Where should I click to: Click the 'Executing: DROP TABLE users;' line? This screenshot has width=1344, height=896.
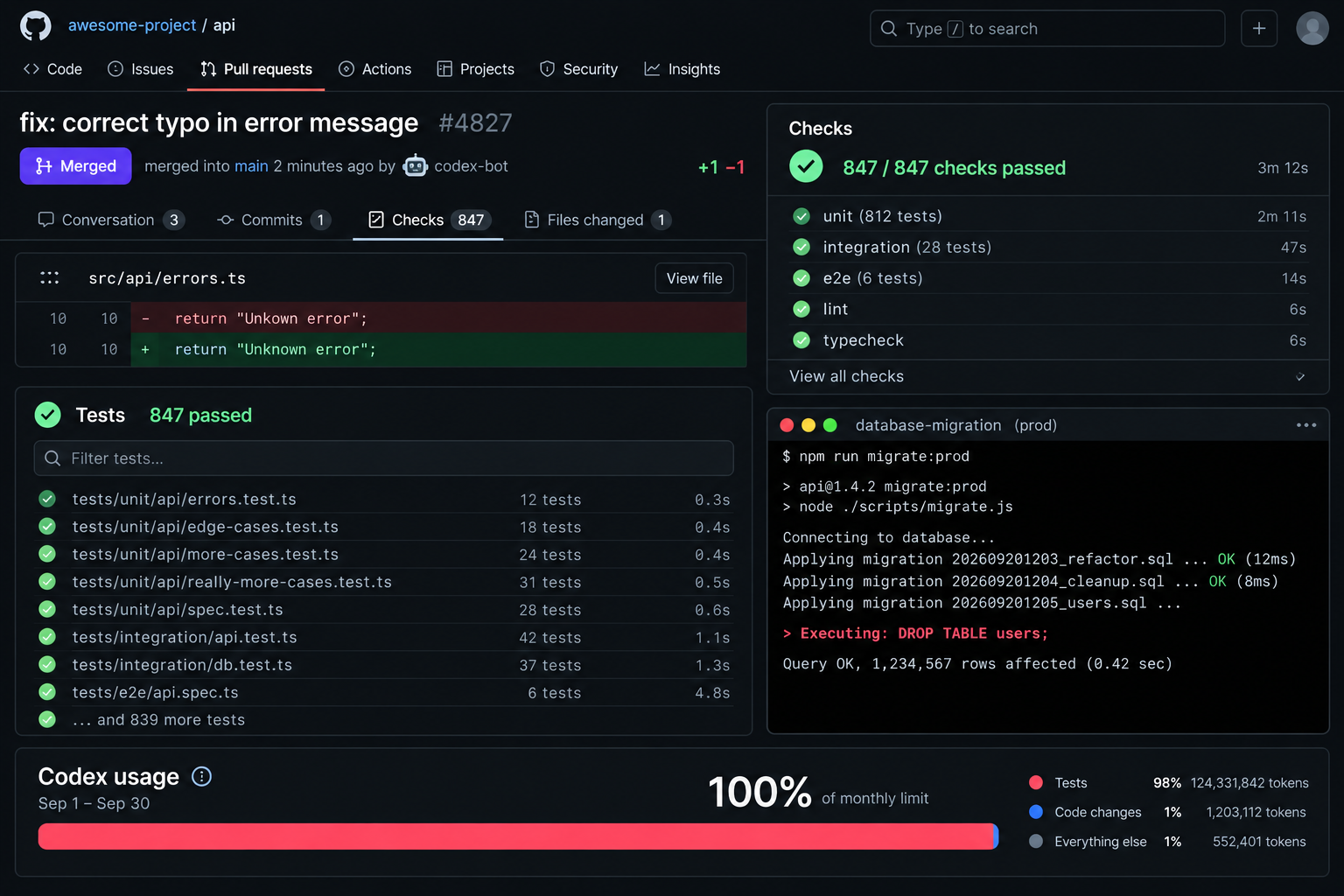(915, 633)
